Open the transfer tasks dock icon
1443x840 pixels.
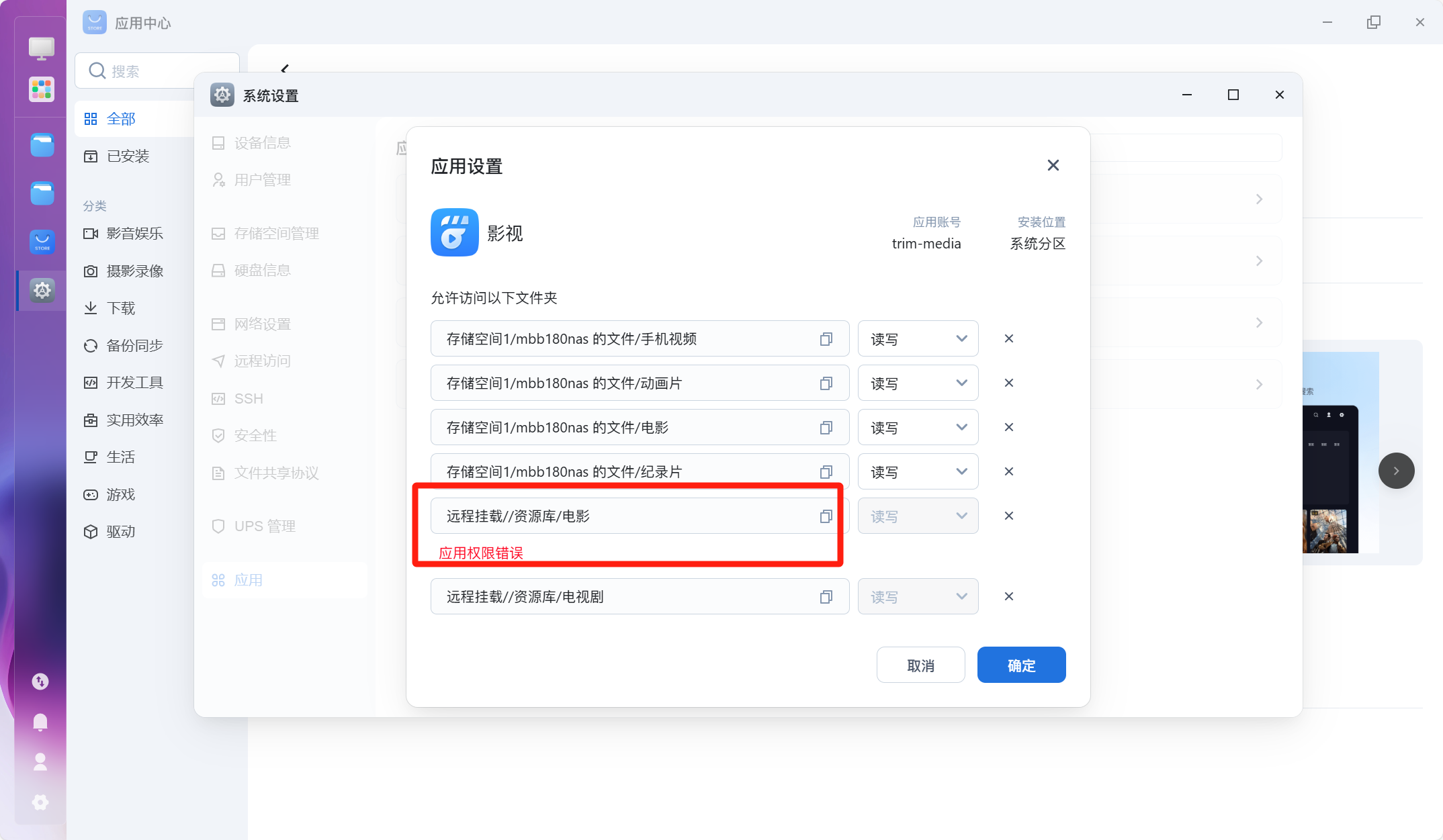(x=40, y=682)
